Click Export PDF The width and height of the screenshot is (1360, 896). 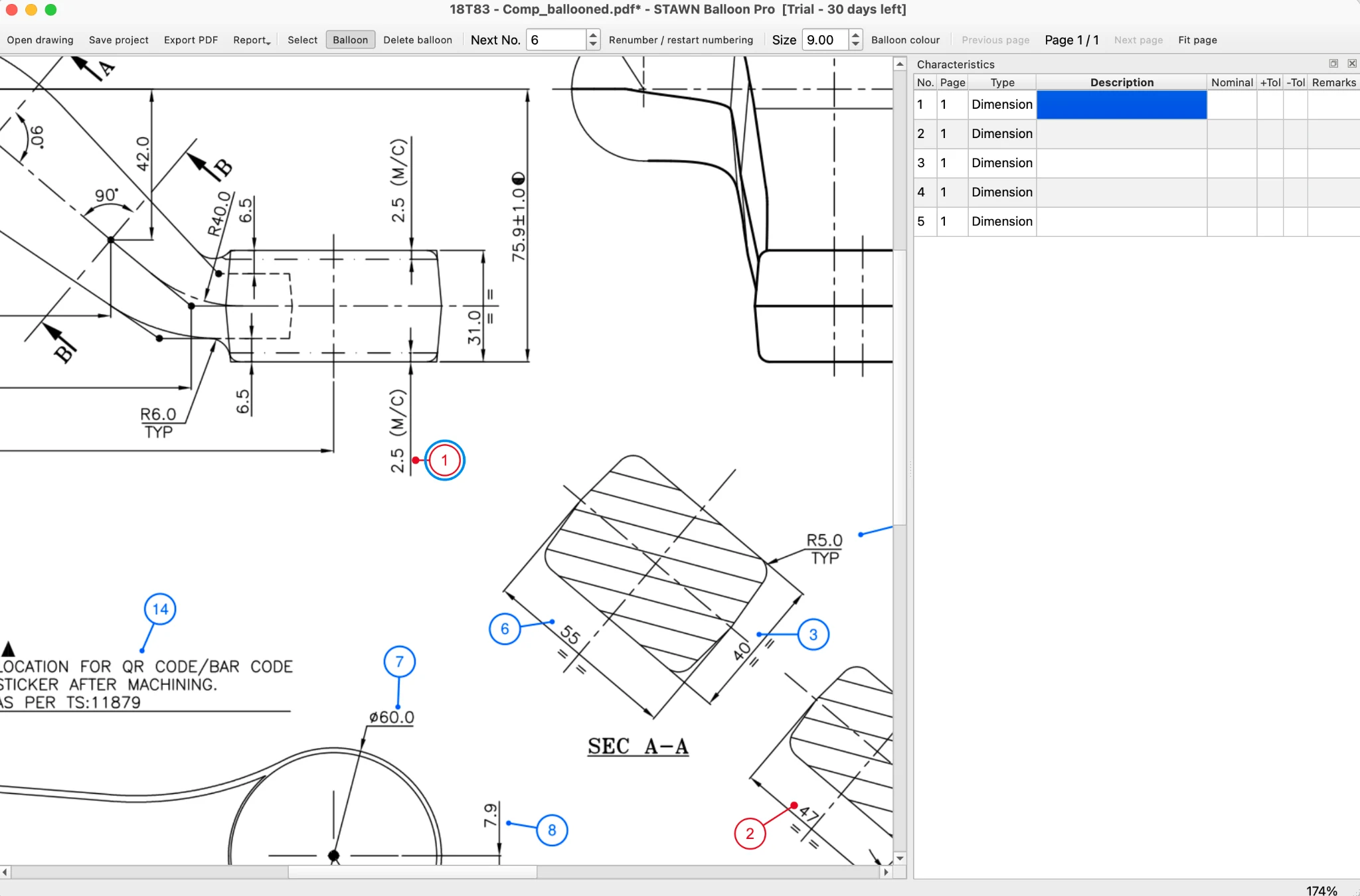point(191,40)
